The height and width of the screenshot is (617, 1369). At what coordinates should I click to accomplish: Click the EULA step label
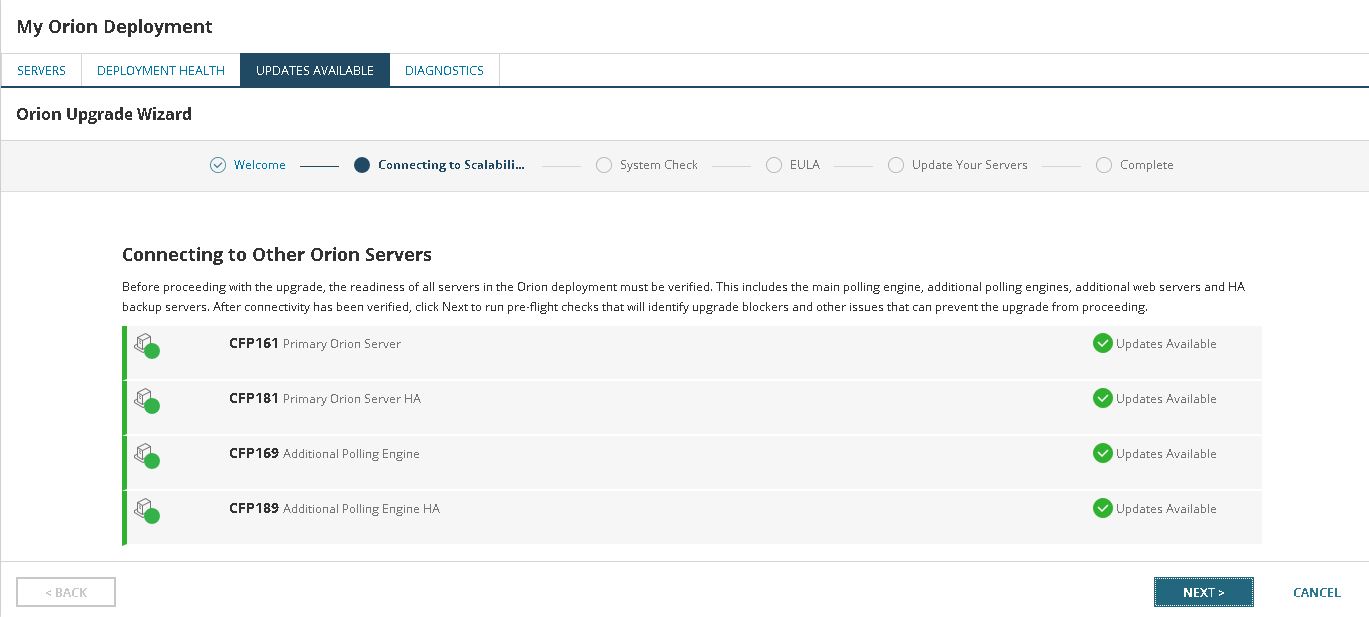[805, 165]
